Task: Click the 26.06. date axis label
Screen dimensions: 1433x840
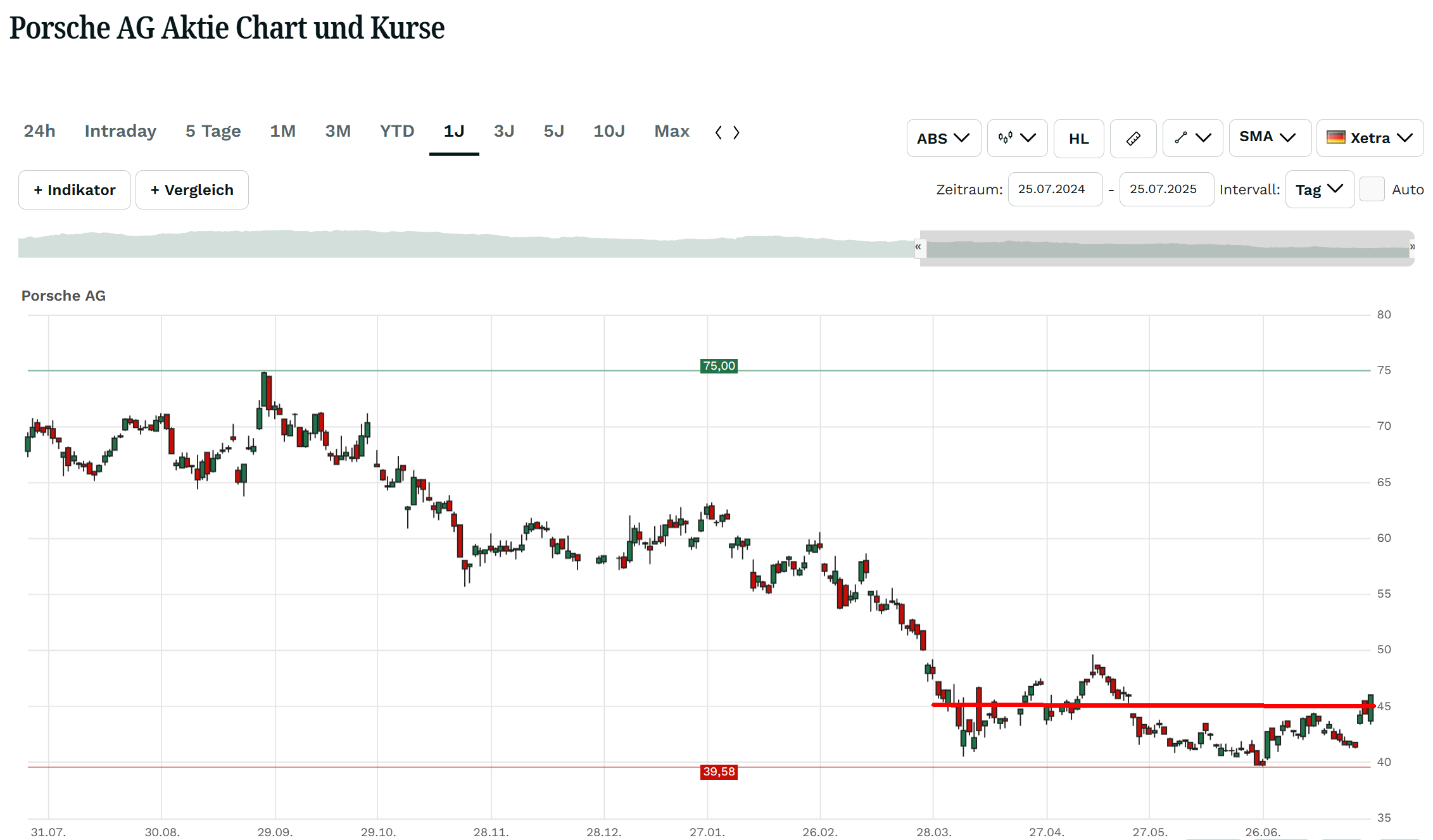Action: [1263, 832]
